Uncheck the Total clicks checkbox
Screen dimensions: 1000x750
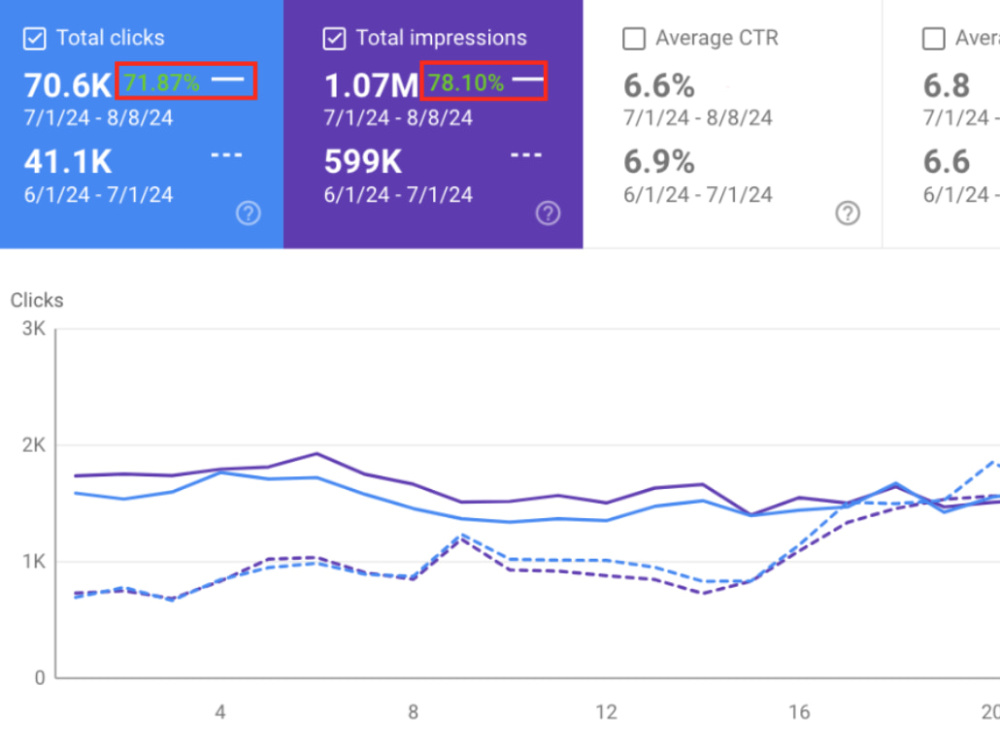[34, 38]
